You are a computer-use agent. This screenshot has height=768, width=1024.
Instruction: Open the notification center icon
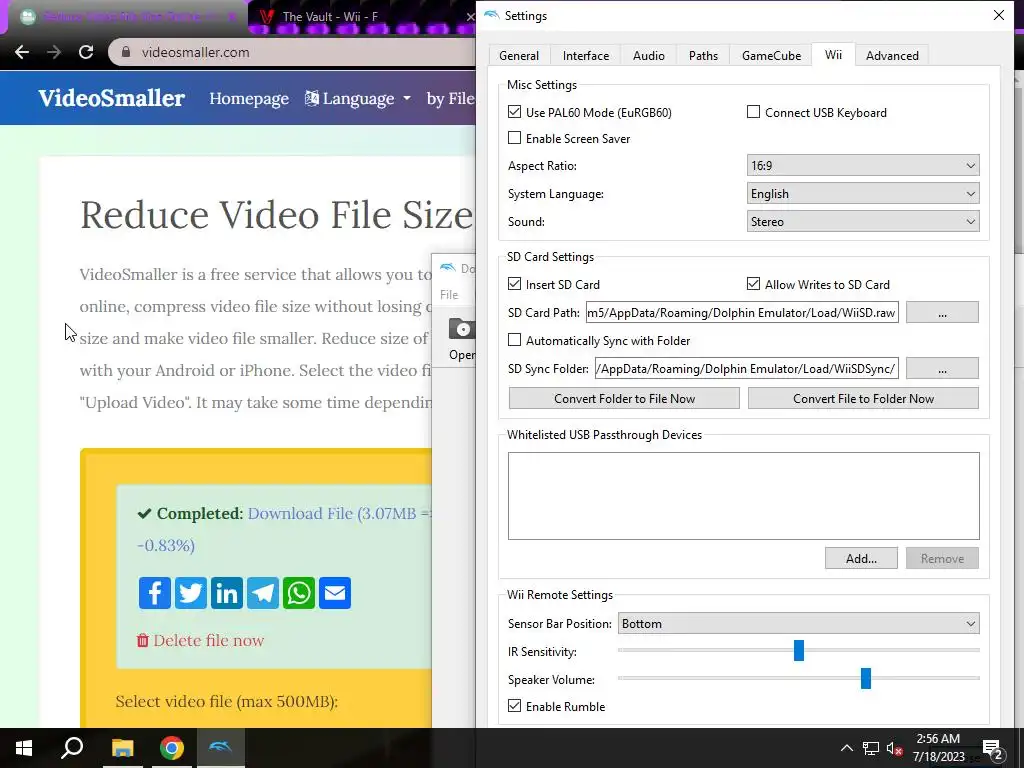click(x=993, y=748)
